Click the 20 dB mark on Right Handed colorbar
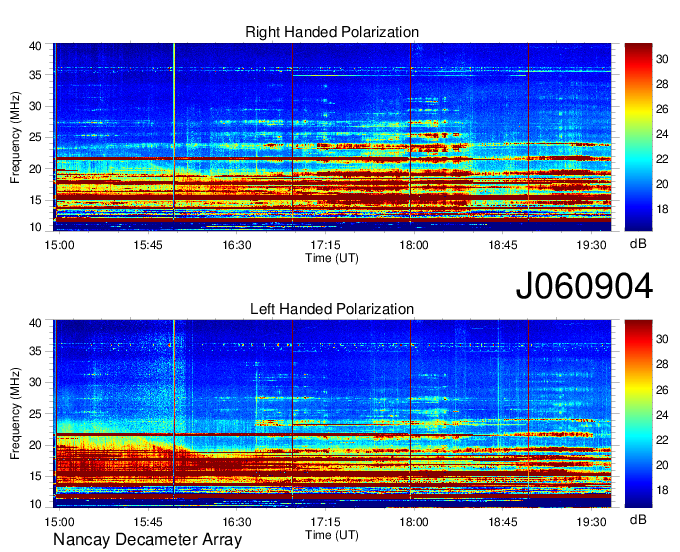 point(662,184)
